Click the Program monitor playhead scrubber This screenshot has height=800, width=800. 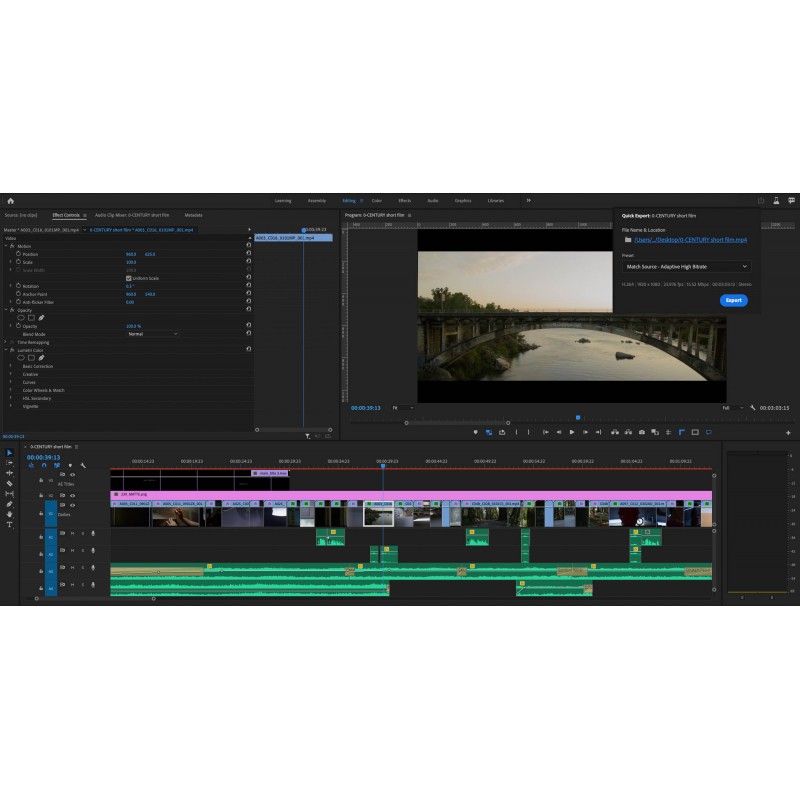coord(577,417)
